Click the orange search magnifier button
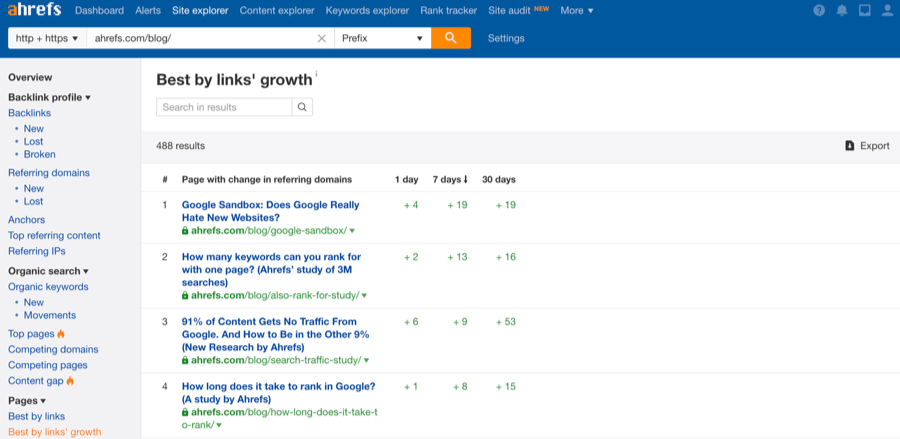Viewport: 900px width, 439px height. [451, 38]
